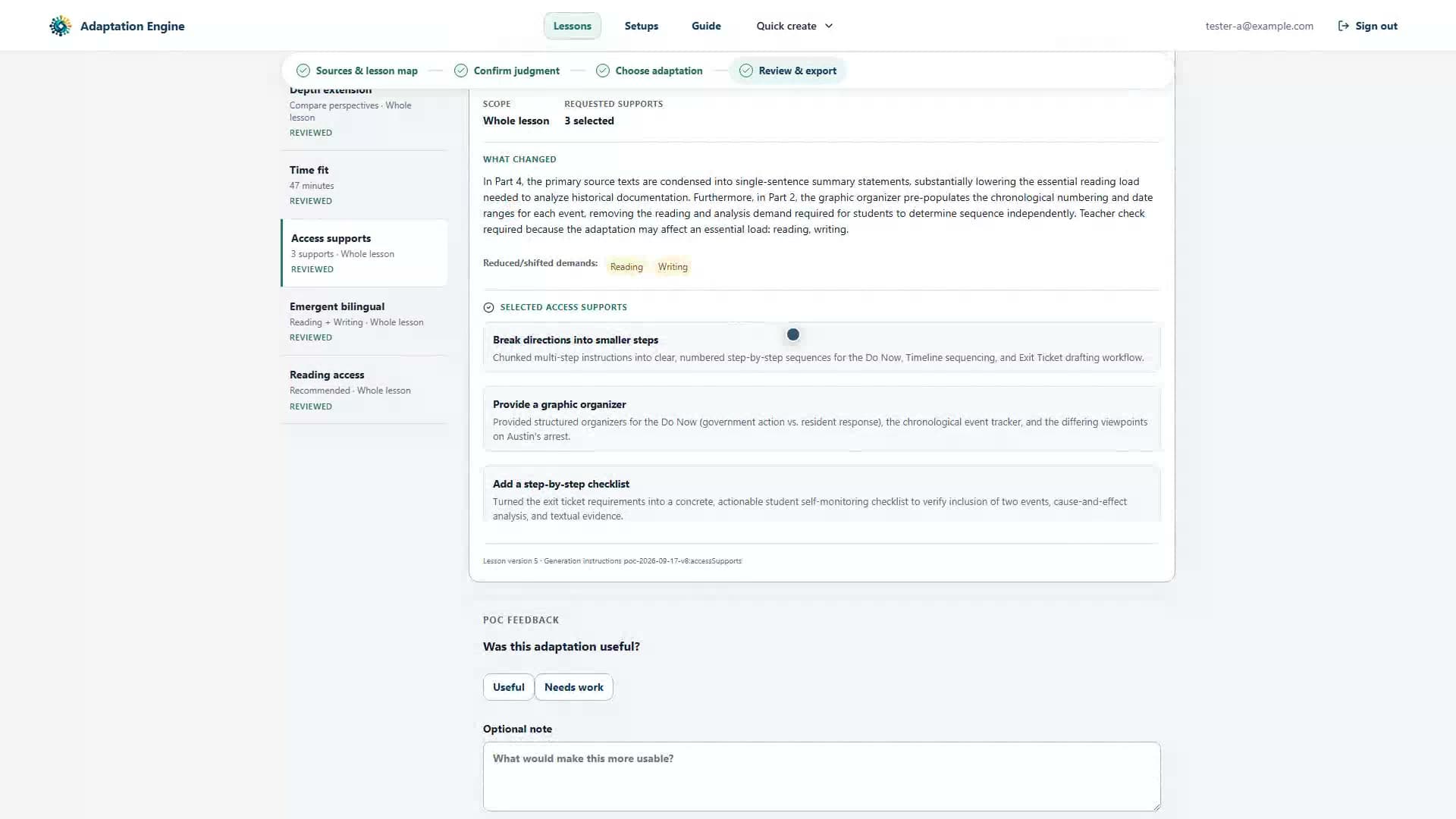The width and height of the screenshot is (1456, 819).
Task: Select the Reading access adaptation
Action: point(364,390)
